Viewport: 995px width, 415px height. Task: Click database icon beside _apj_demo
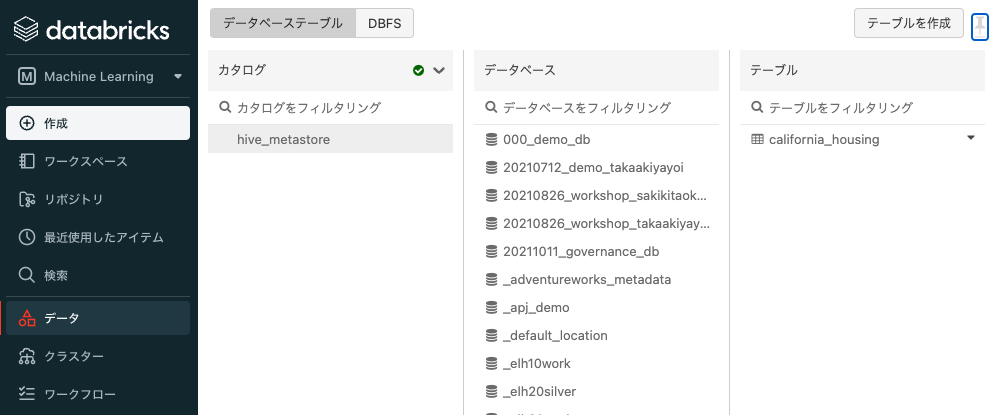(x=491, y=307)
